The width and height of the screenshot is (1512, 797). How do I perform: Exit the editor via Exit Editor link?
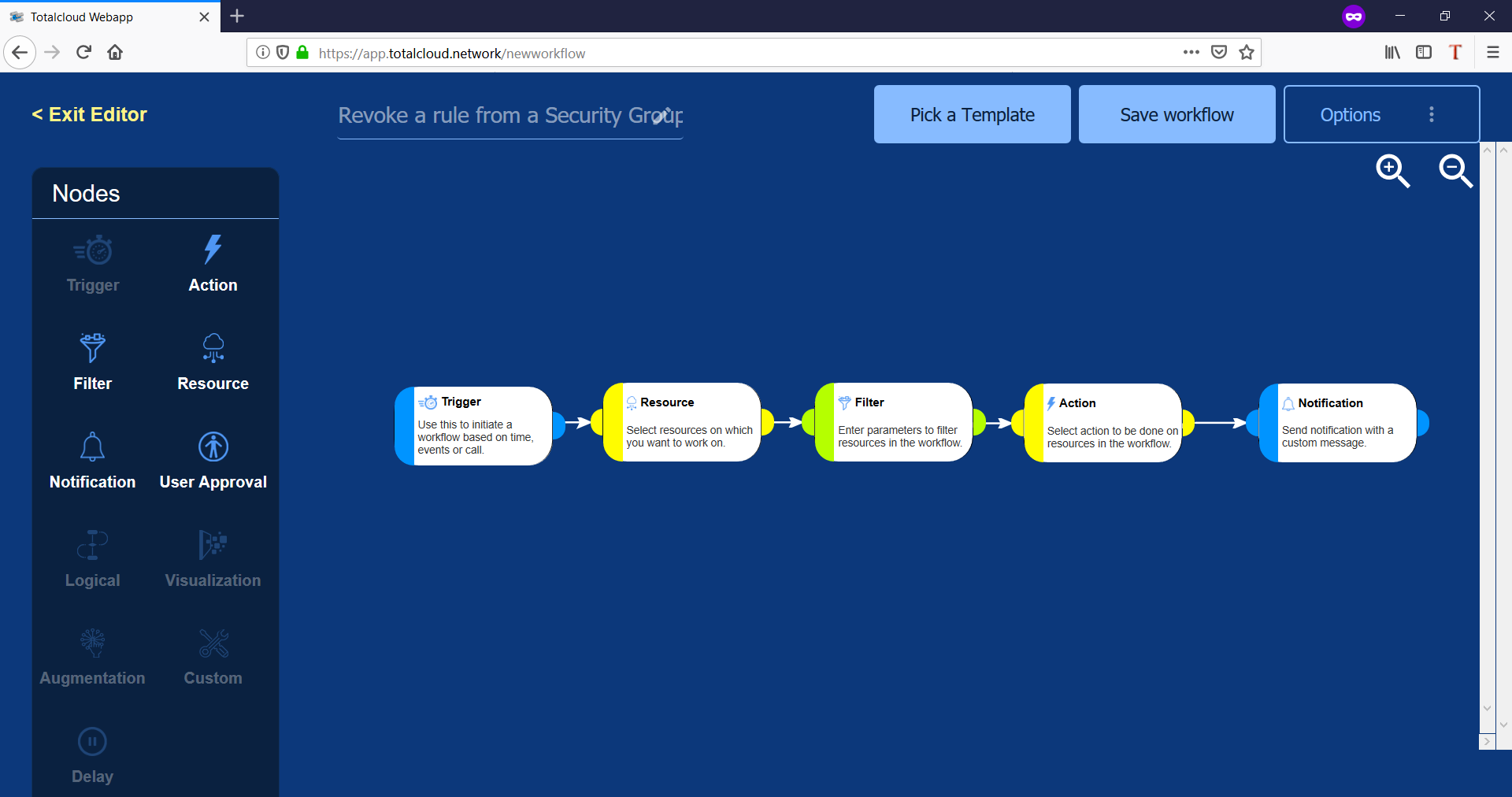(x=89, y=114)
